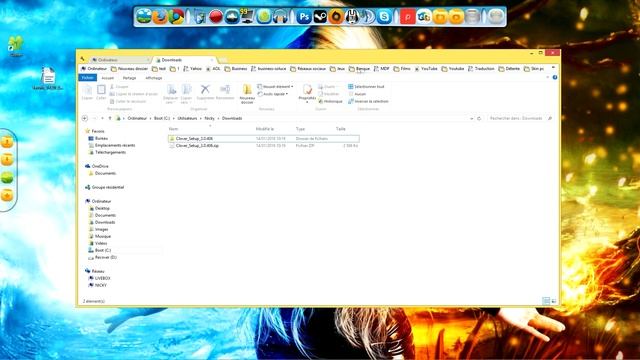Open Skype from the top dock
The image size is (640, 360).
click(x=384, y=17)
